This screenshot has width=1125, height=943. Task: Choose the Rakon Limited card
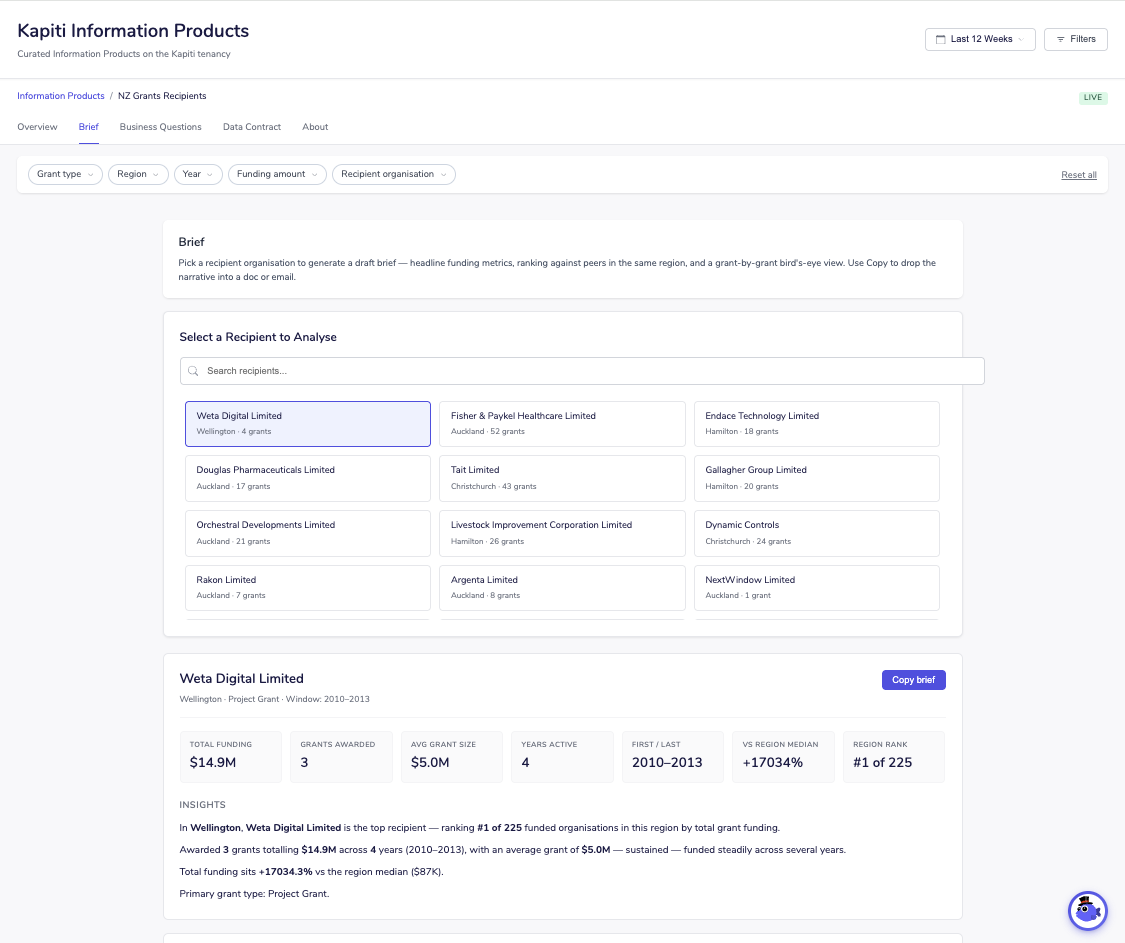[x=308, y=588]
